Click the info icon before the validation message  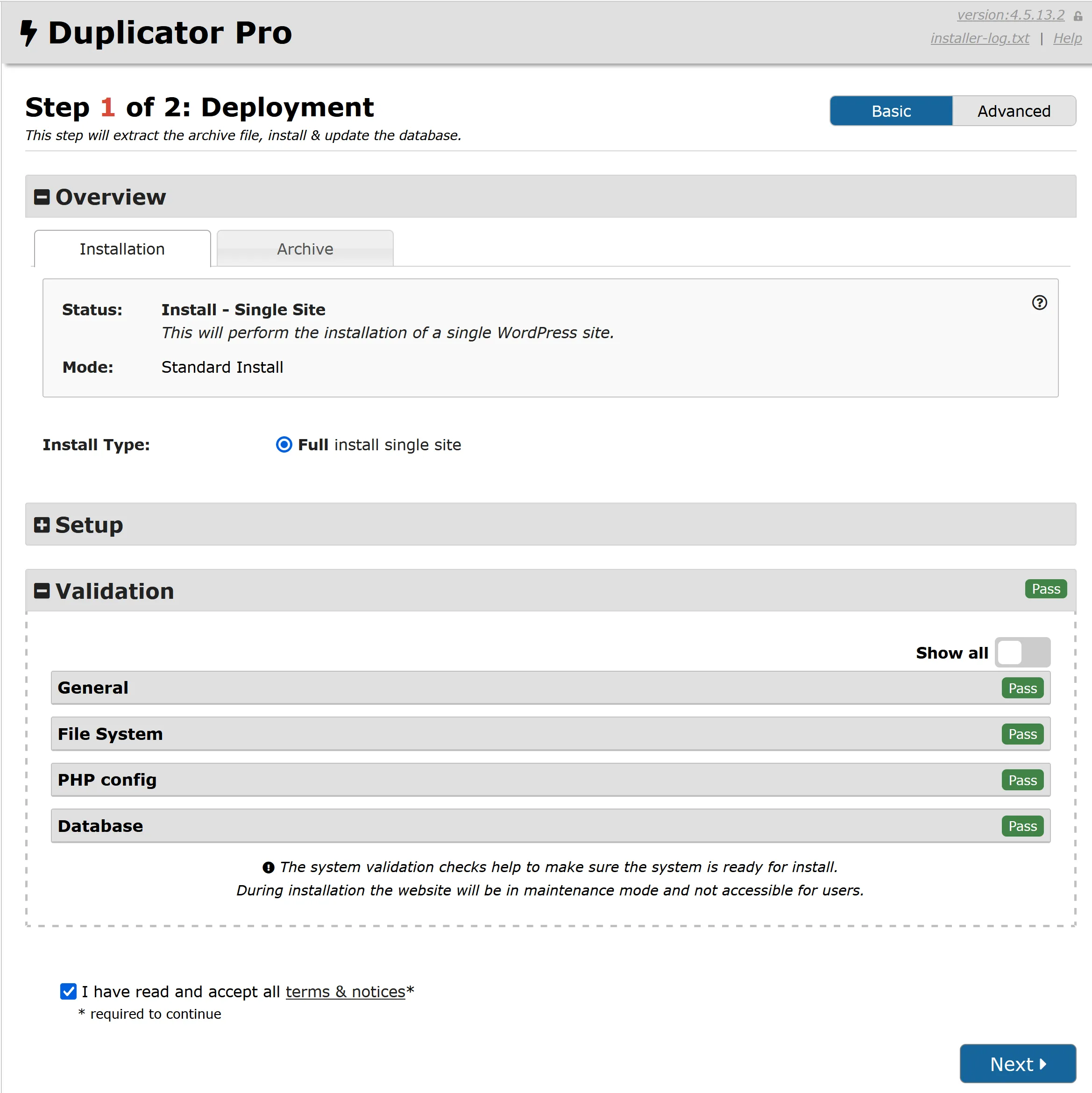click(x=268, y=867)
